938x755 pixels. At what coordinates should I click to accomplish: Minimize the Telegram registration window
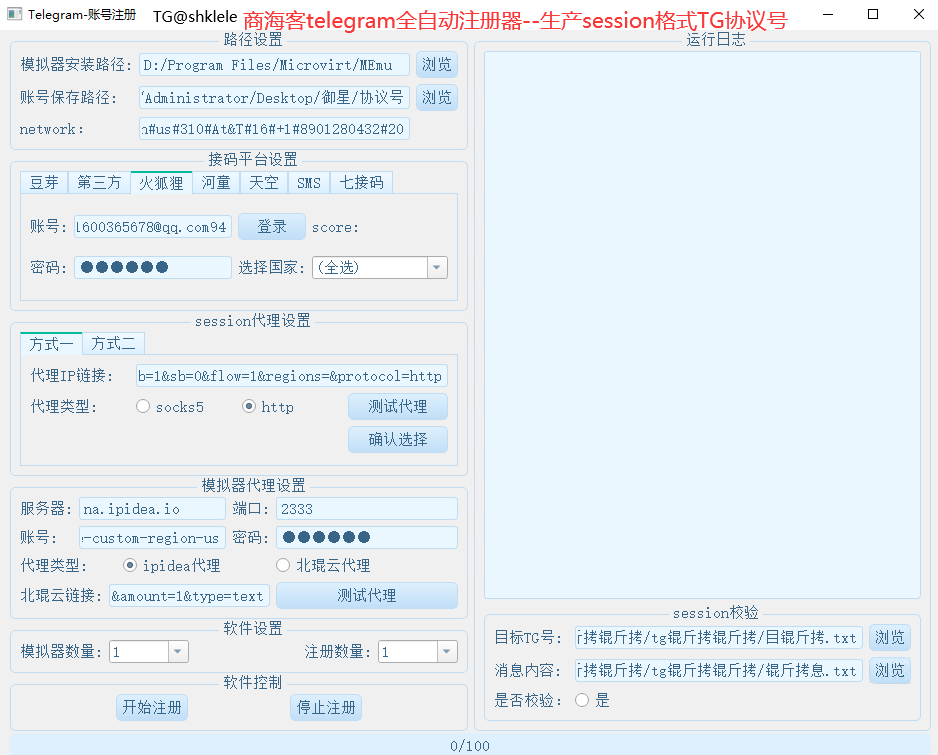pyautogui.click(x=829, y=14)
